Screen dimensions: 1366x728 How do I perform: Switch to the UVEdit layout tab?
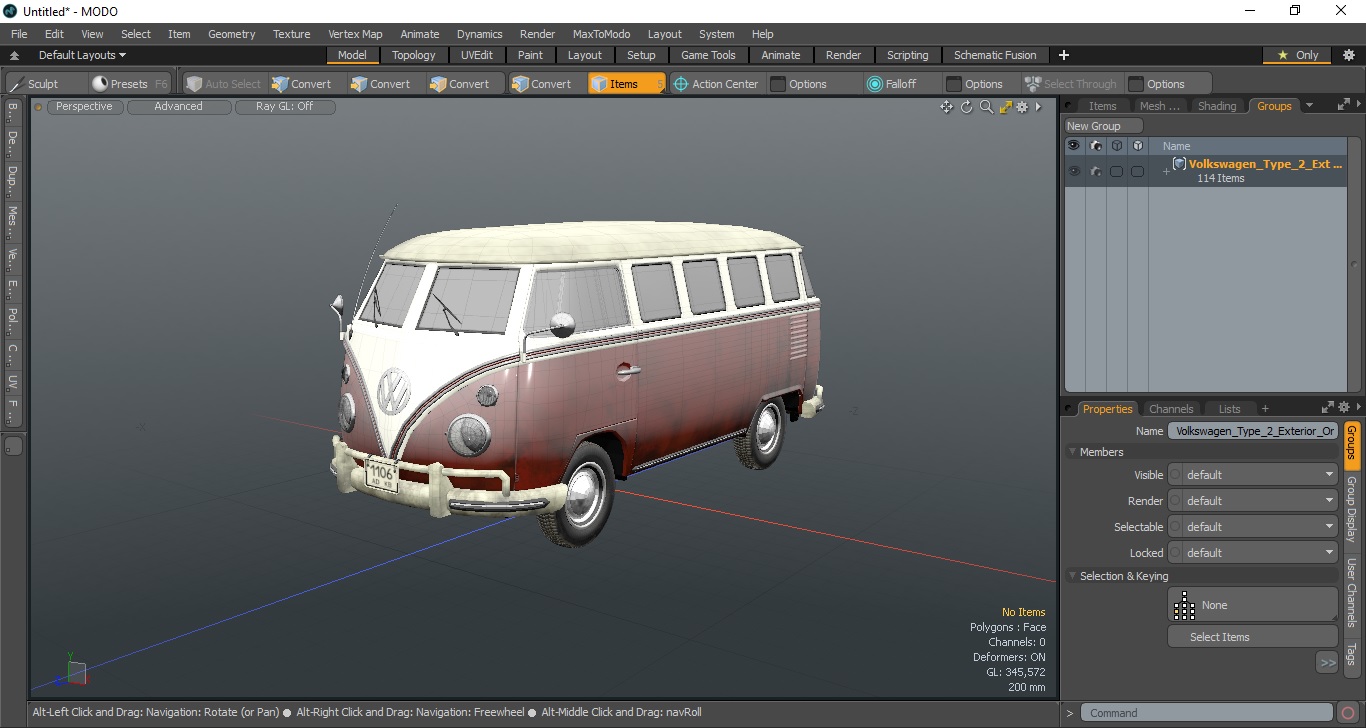(x=476, y=55)
